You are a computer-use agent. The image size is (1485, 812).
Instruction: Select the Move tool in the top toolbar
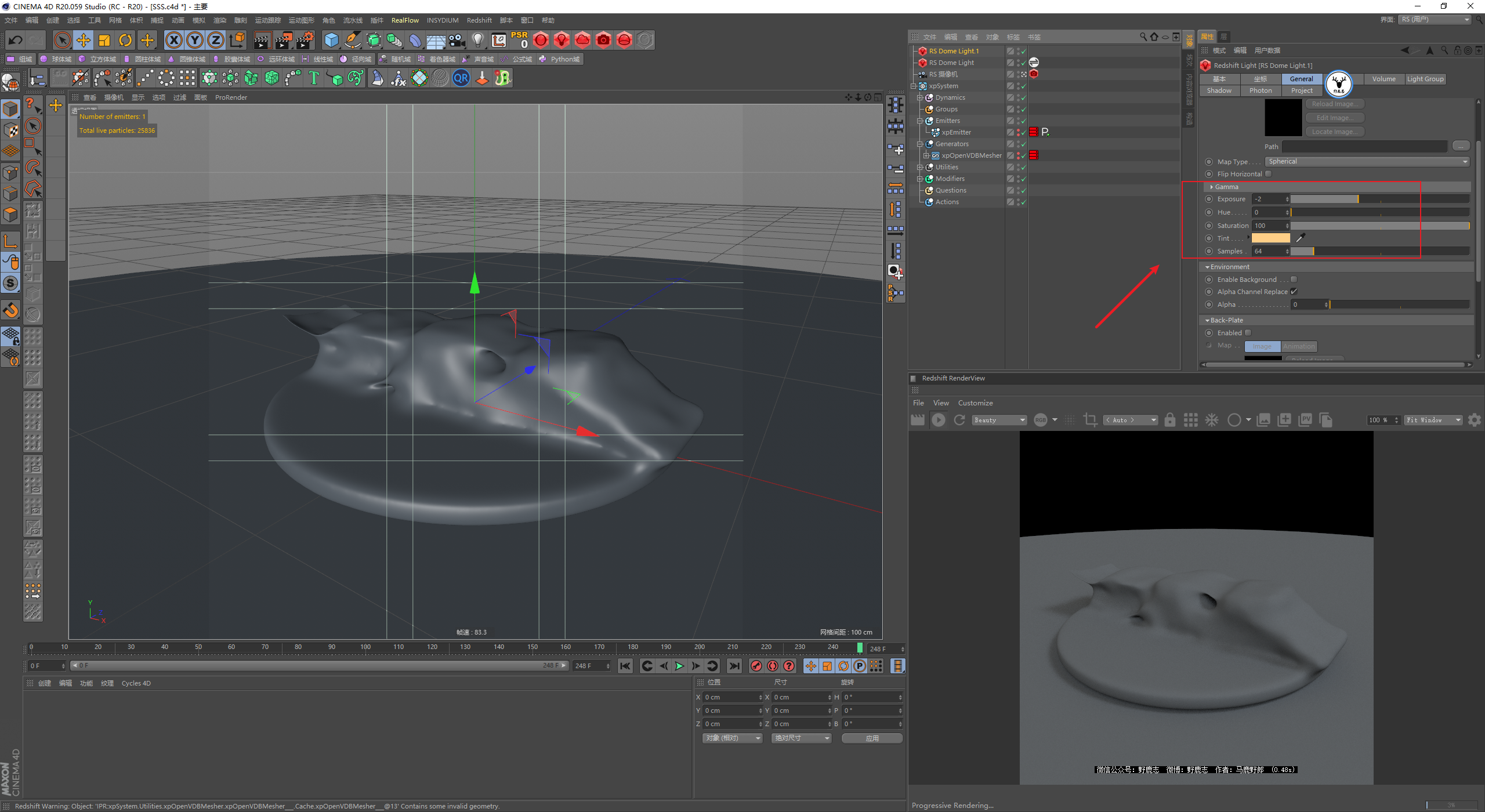click(x=84, y=40)
